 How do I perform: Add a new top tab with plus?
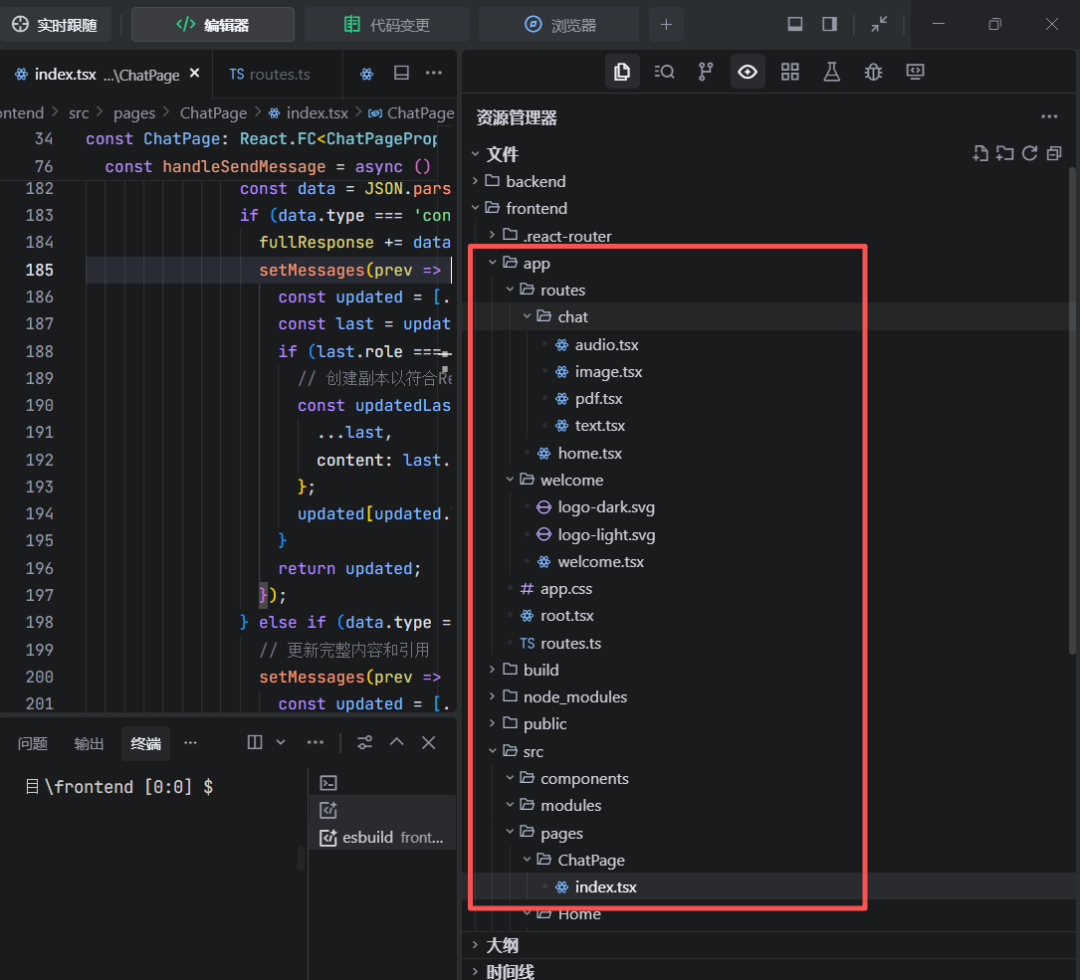666,25
